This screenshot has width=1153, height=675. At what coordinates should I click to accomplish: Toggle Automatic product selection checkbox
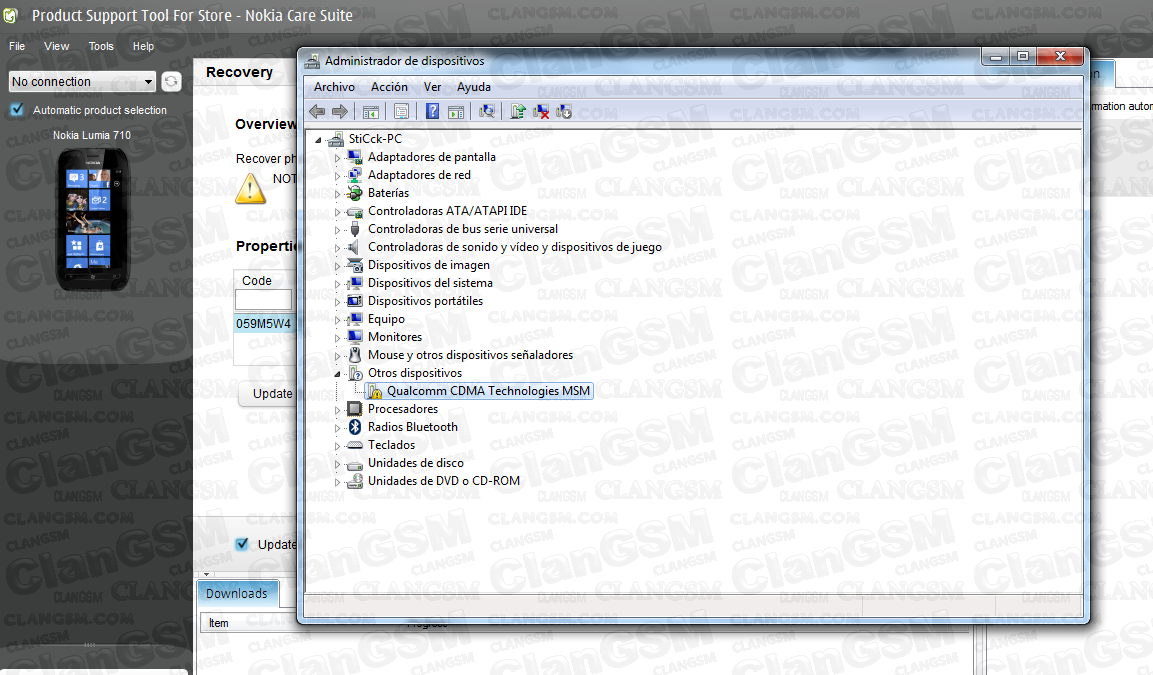click(x=17, y=110)
